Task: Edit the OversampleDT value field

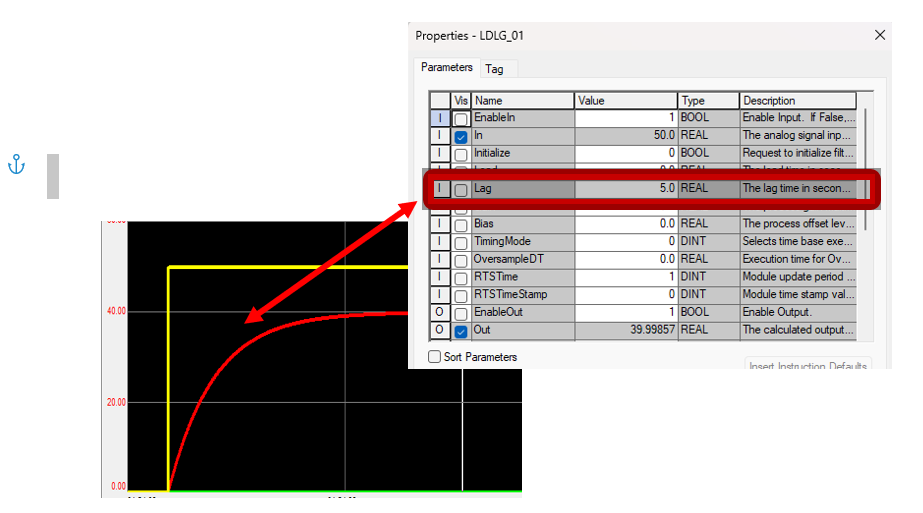Action: 626,259
